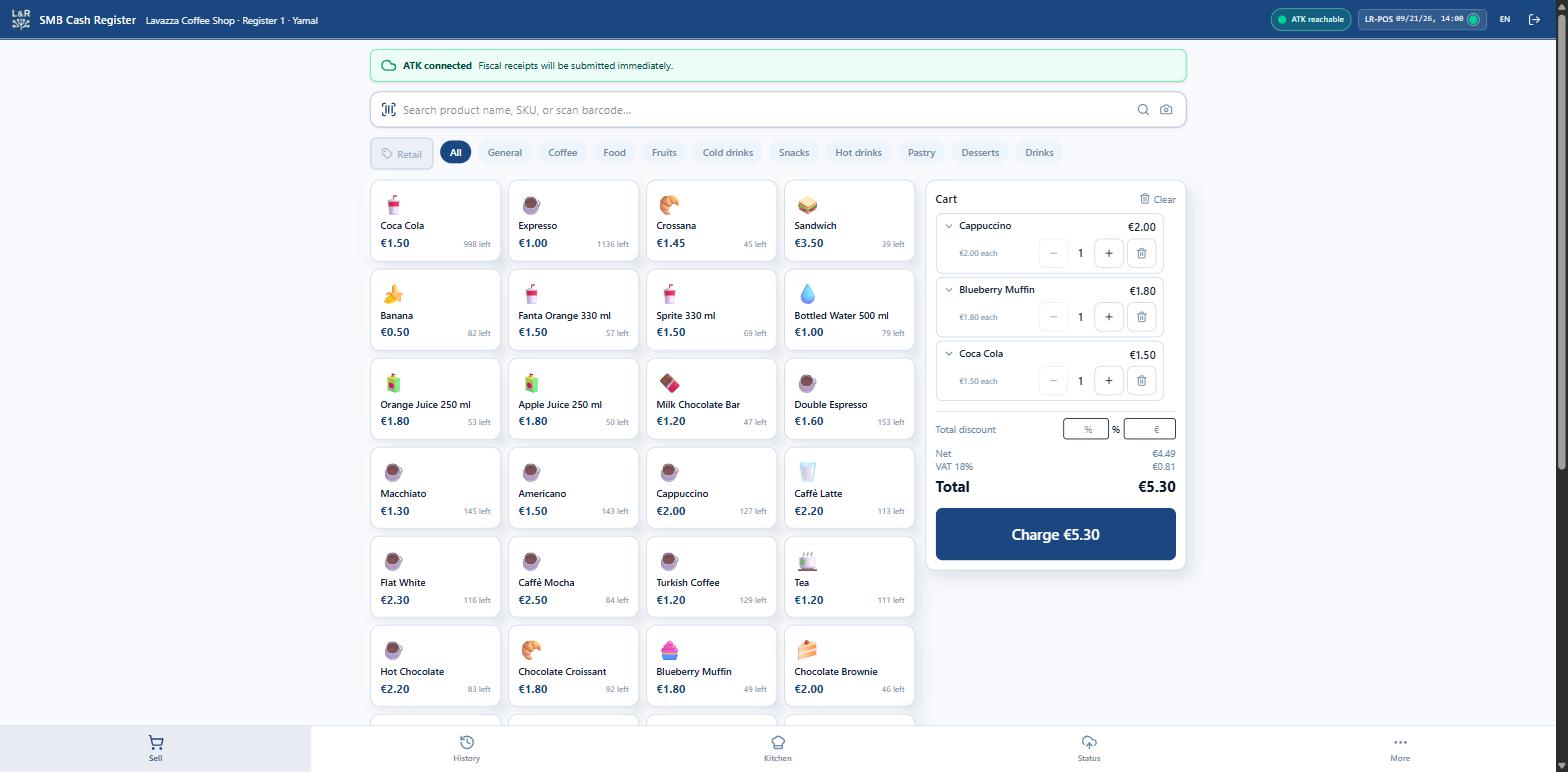The height and width of the screenshot is (772, 1568).
Task: Add Sprite 330 ml to cart
Action: pos(711,310)
